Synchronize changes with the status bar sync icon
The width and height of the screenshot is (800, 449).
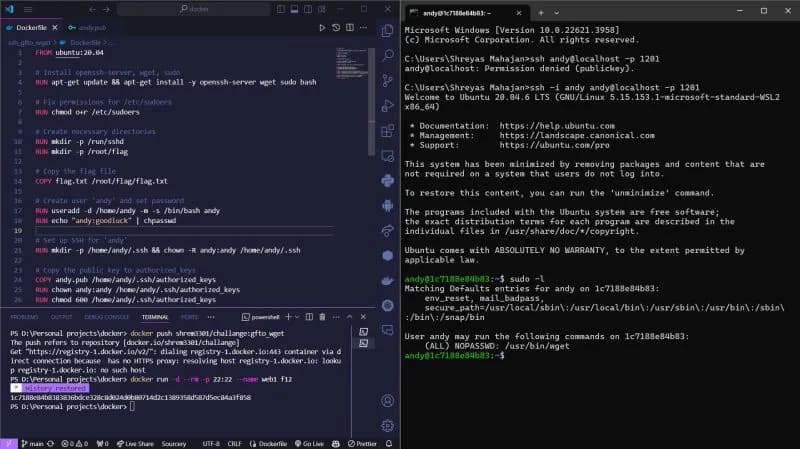tap(51, 444)
